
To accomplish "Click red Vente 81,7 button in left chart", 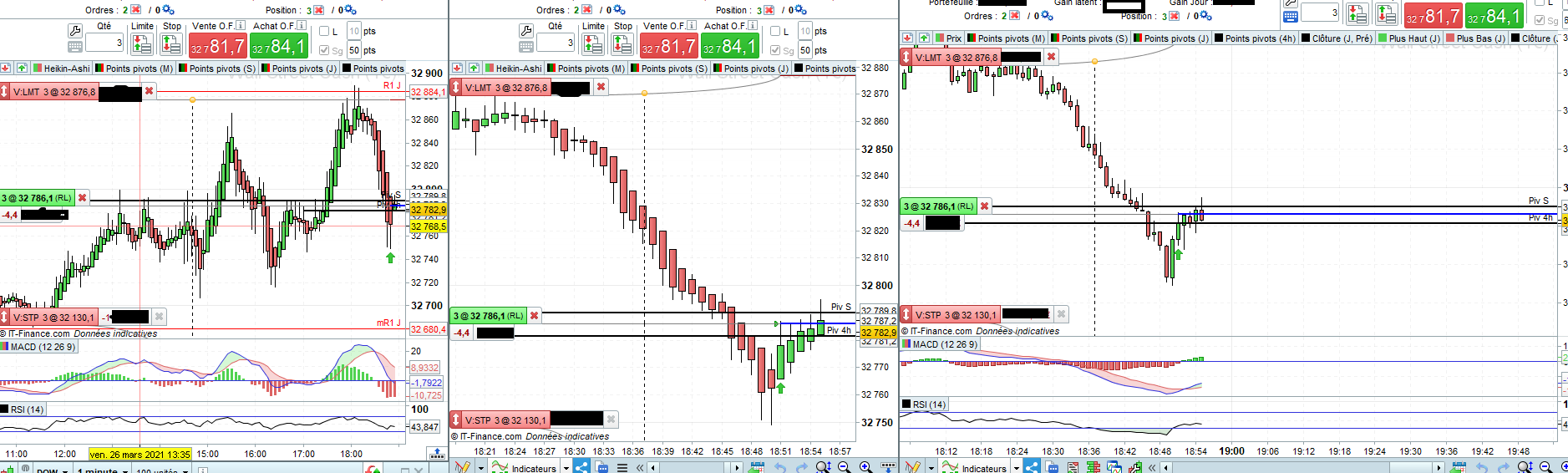I will point(217,45).
